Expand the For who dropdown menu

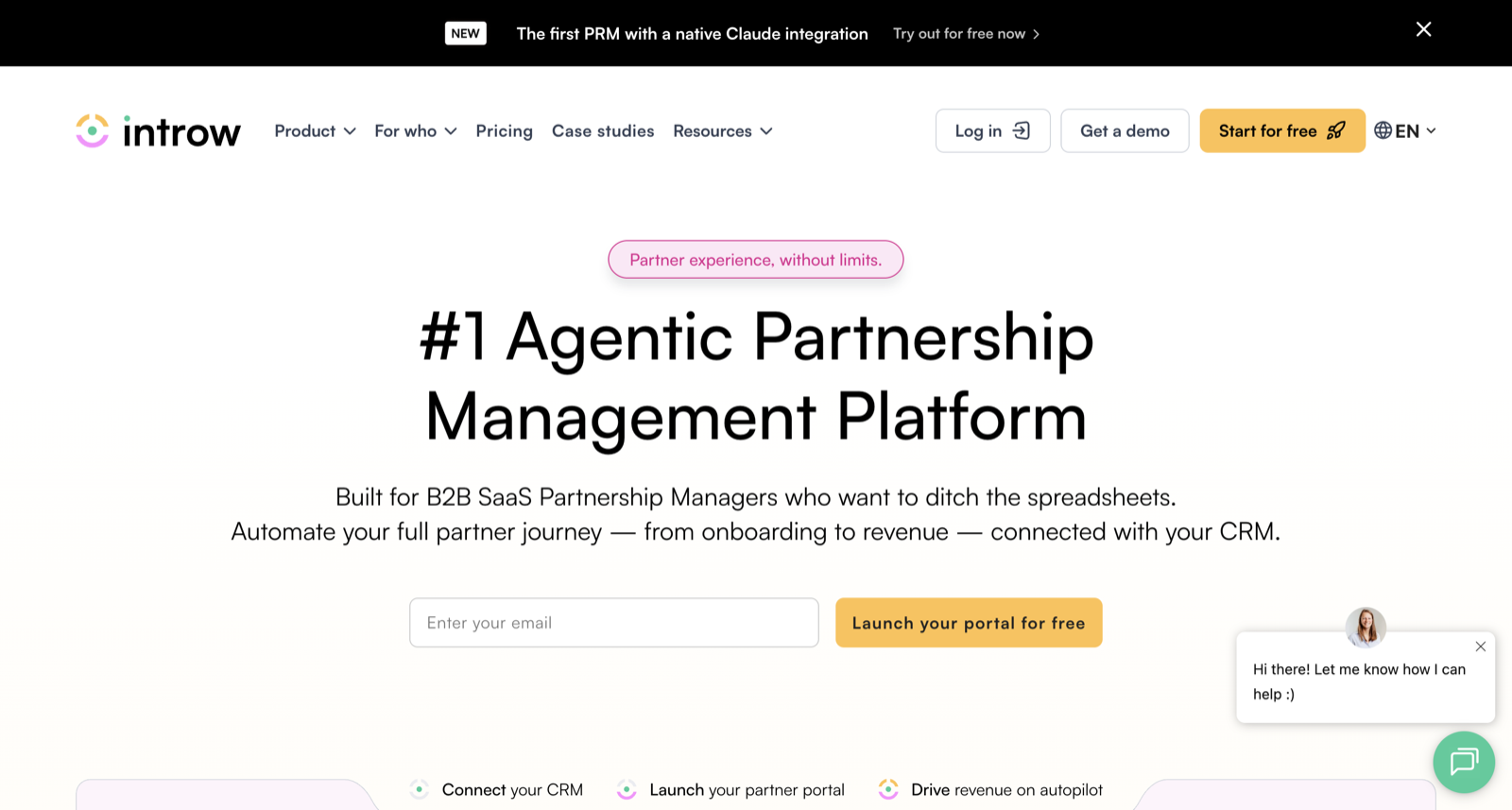[x=415, y=130]
